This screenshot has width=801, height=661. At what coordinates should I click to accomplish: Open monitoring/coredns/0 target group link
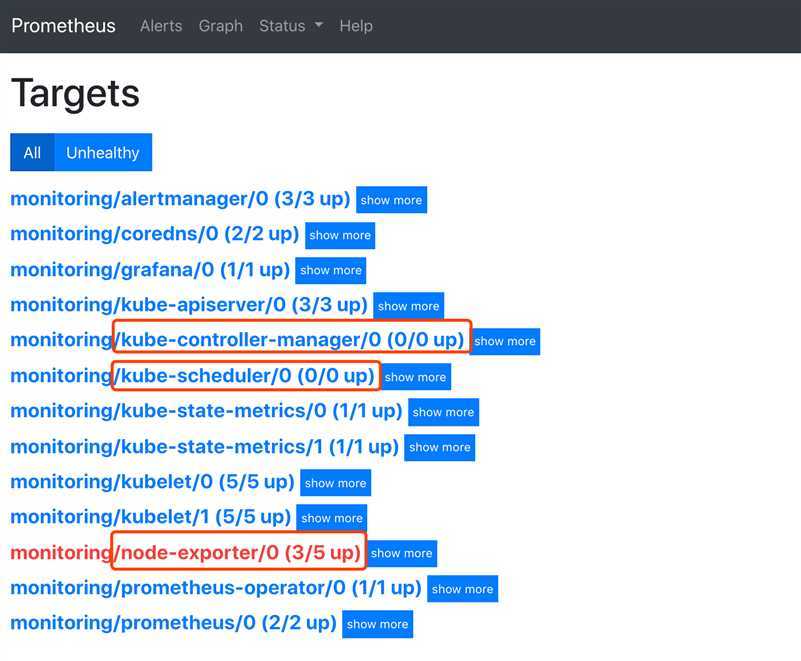(x=154, y=234)
